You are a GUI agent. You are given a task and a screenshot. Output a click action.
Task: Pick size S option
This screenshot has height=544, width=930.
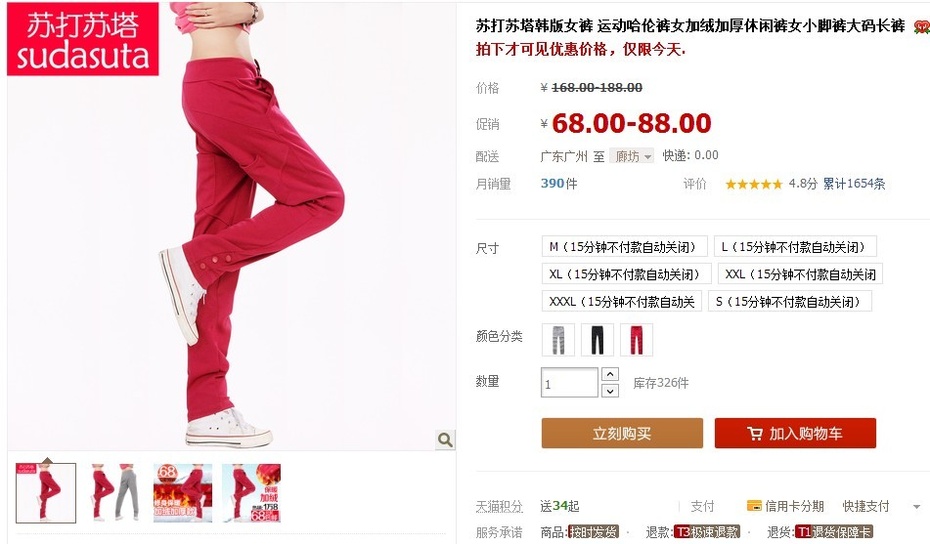790,301
